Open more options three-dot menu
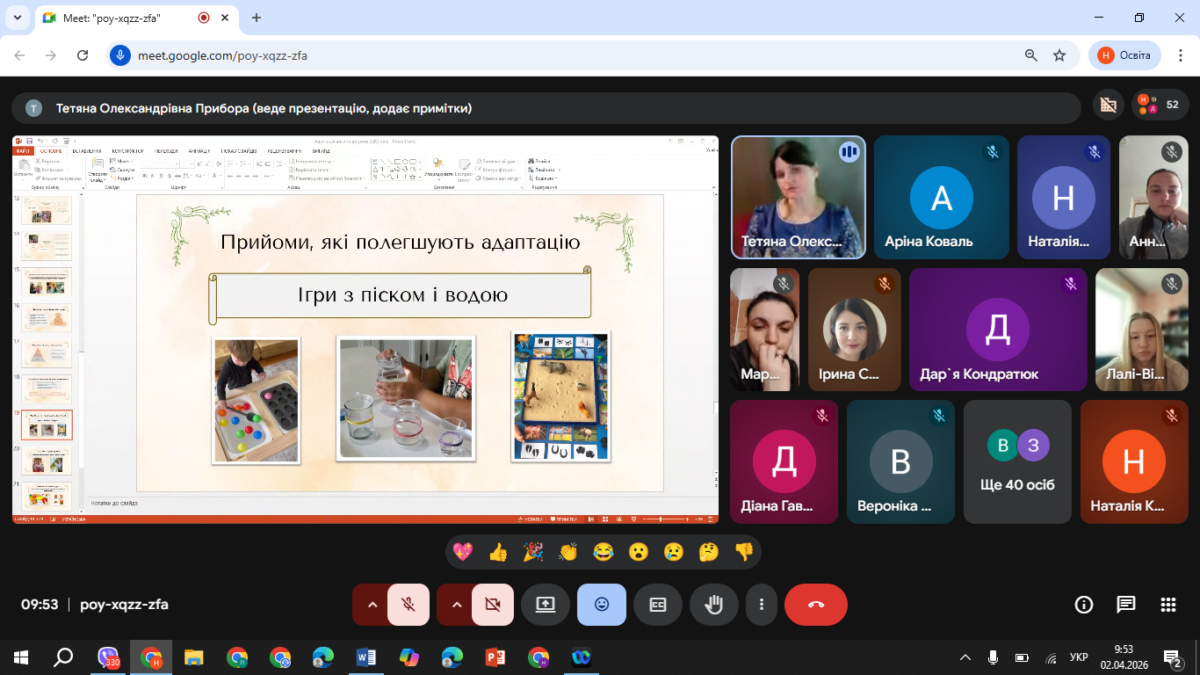The image size is (1200, 675). (x=761, y=604)
